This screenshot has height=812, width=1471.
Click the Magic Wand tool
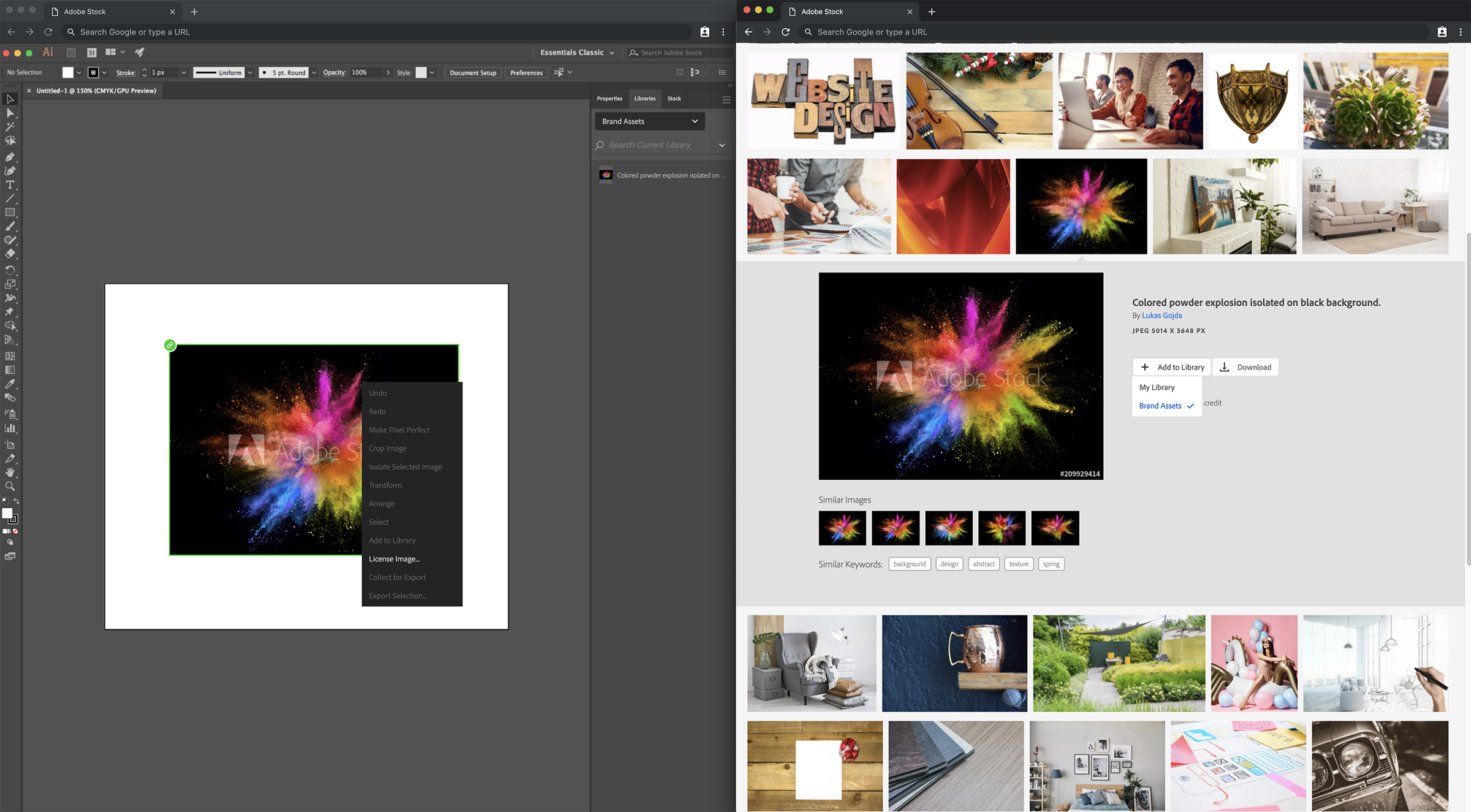tap(10, 127)
